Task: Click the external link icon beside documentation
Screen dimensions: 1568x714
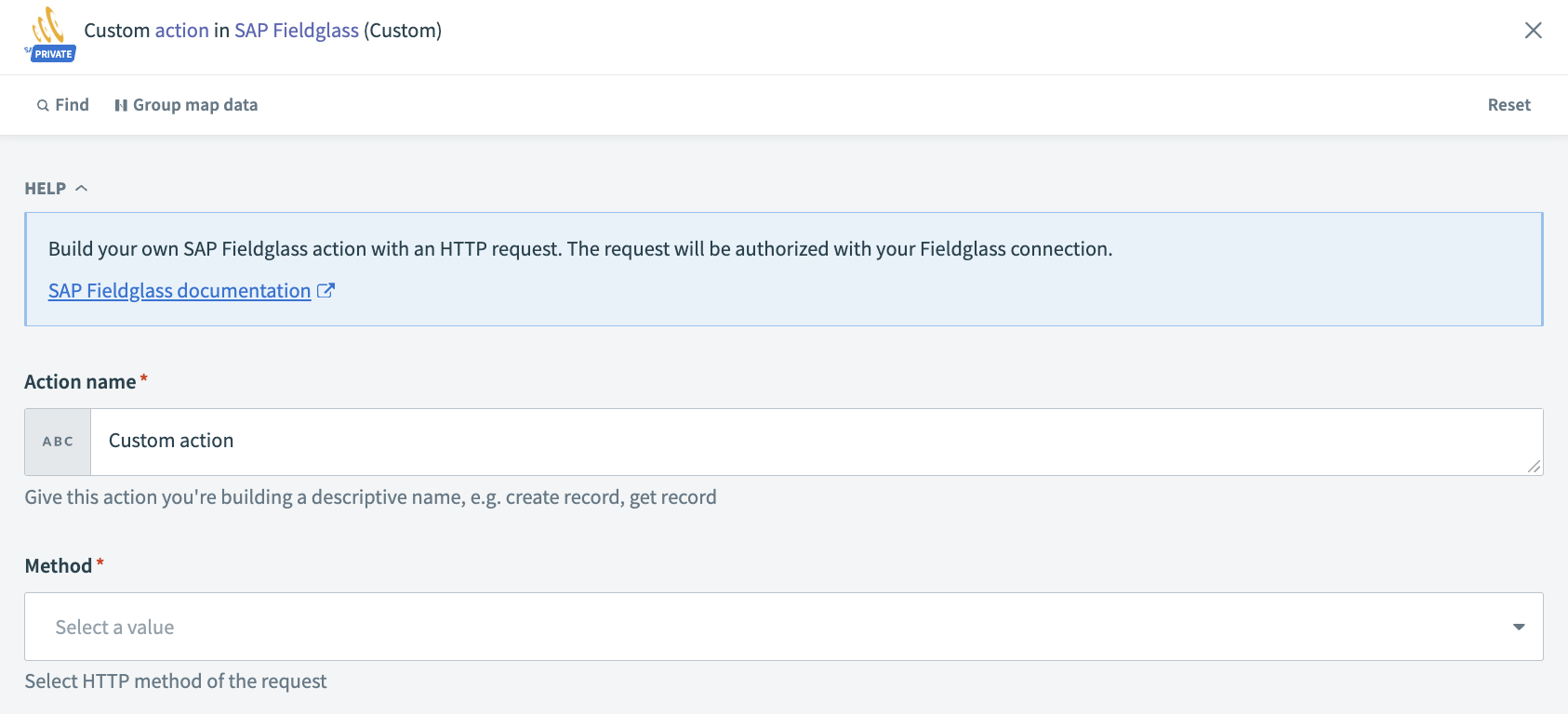Action: pos(326,291)
